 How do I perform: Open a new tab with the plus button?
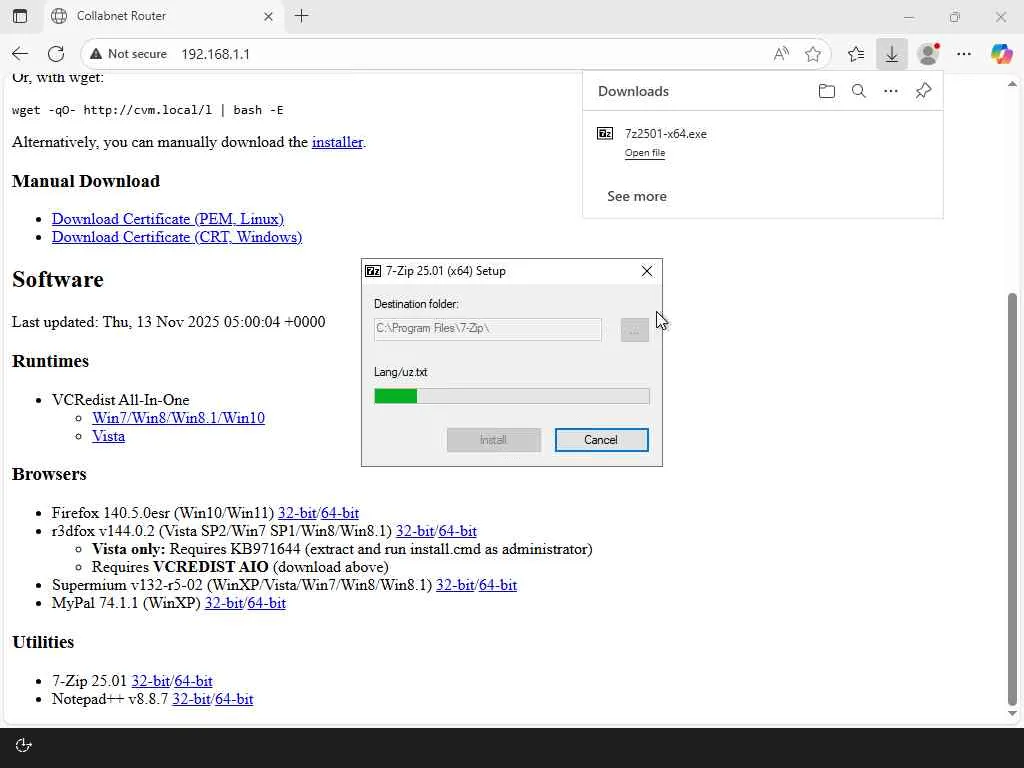tap(302, 16)
